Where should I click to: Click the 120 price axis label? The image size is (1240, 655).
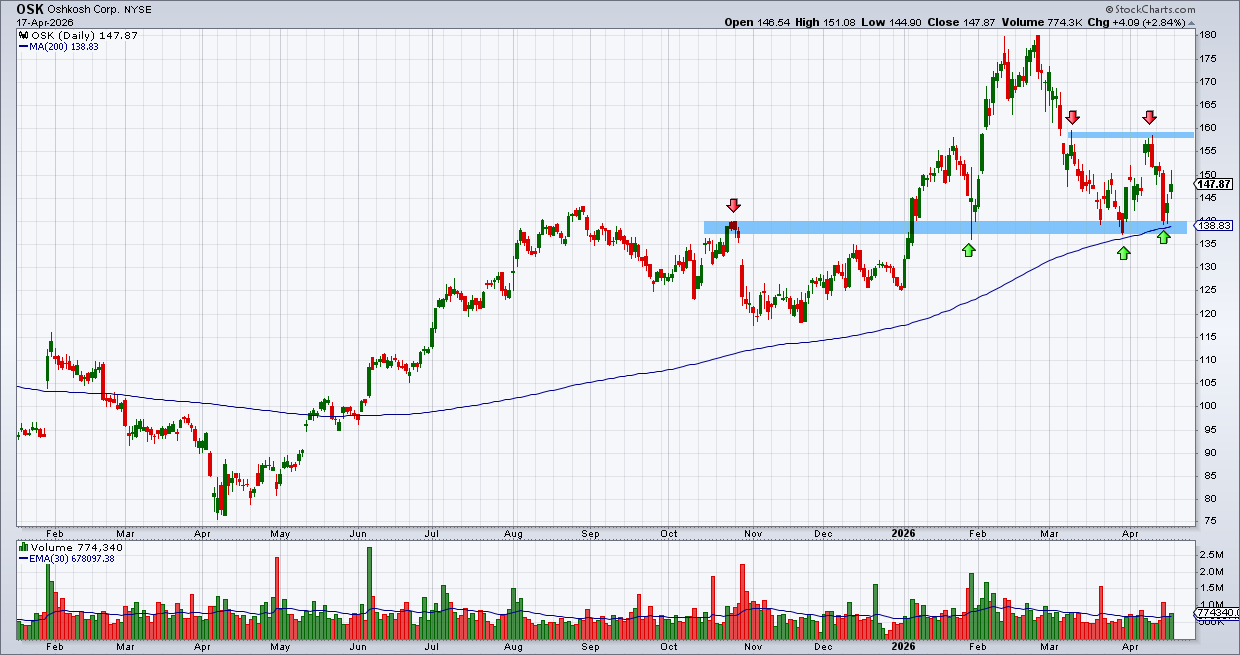click(x=1209, y=314)
